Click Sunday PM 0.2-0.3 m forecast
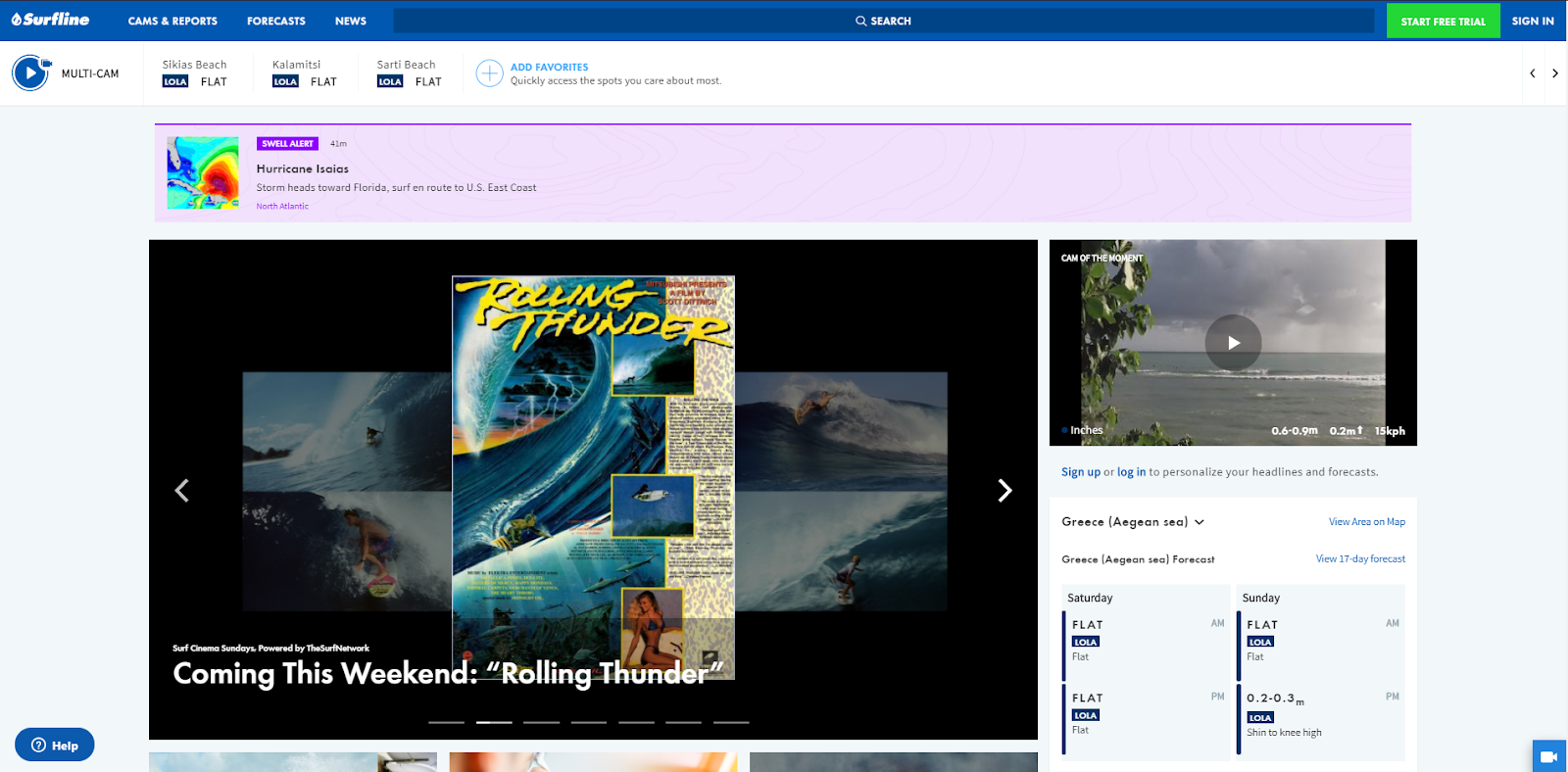The height and width of the screenshot is (772, 1568). pos(1275,699)
